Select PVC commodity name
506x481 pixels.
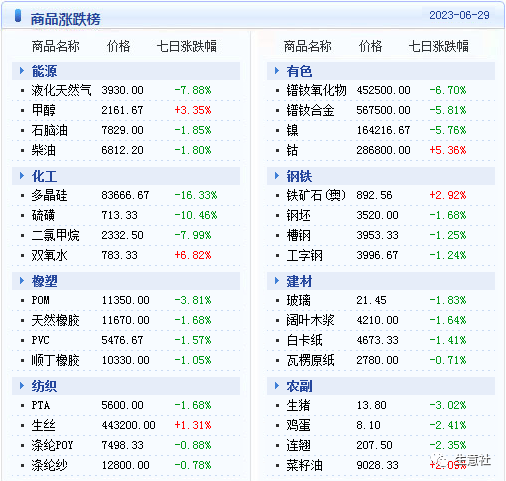(x=40, y=340)
